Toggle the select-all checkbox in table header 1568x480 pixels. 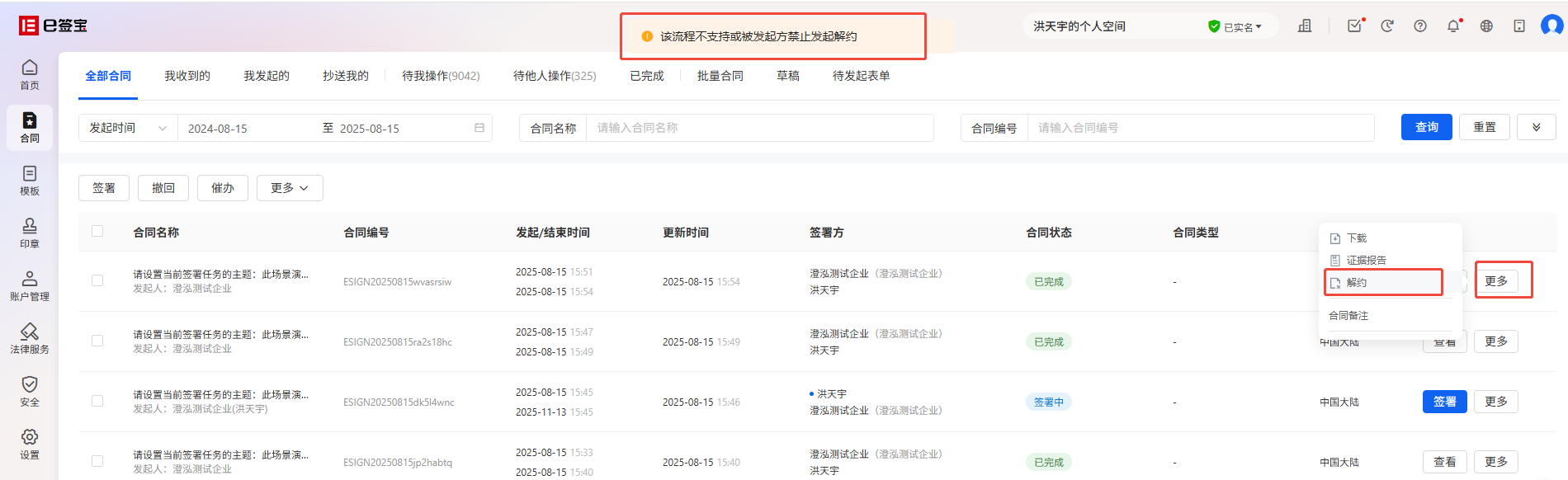(x=97, y=232)
